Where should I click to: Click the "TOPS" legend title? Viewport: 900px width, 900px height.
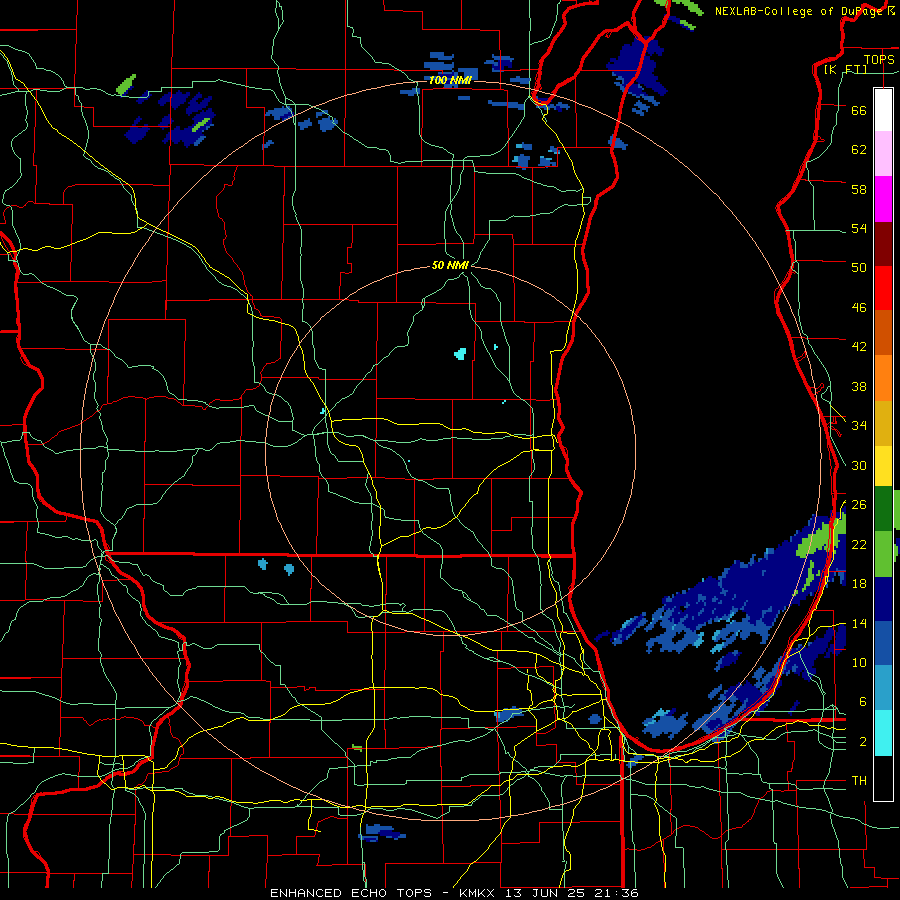point(879,59)
